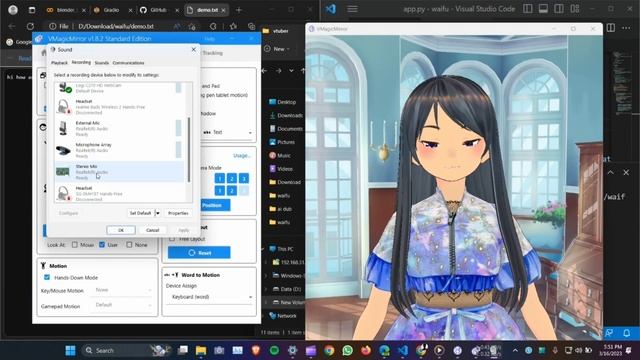The width and height of the screenshot is (640, 360).
Task: Click Set Default in Sound dialog
Action: (140, 213)
